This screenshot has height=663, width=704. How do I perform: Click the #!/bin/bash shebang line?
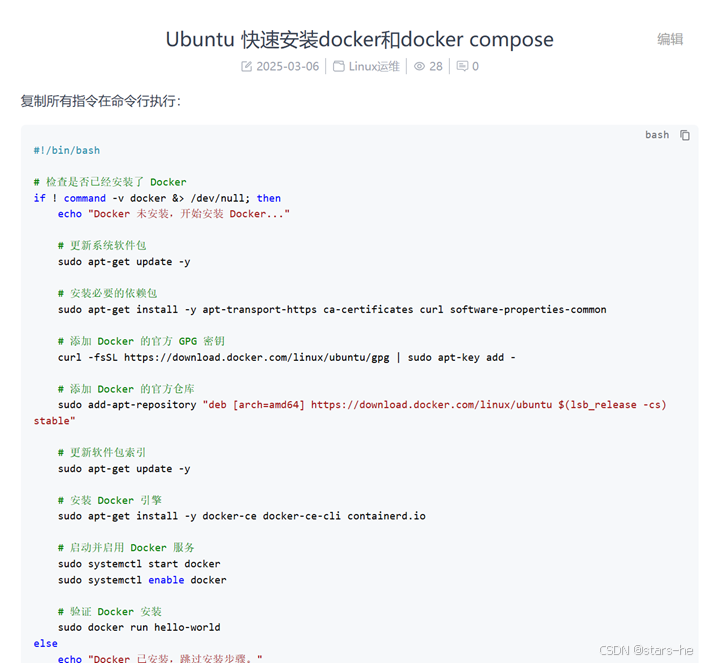tap(67, 150)
